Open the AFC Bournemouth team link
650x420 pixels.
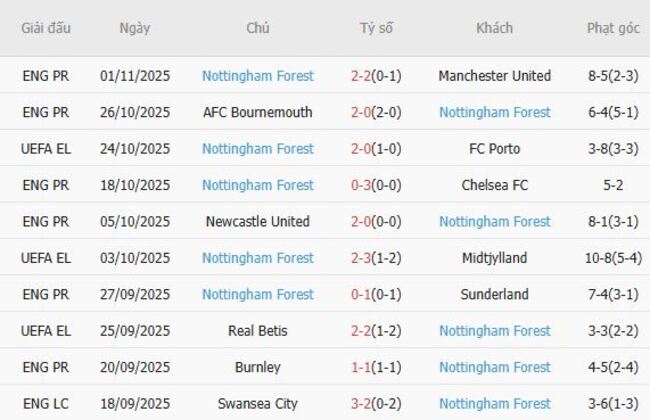[257, 112]
